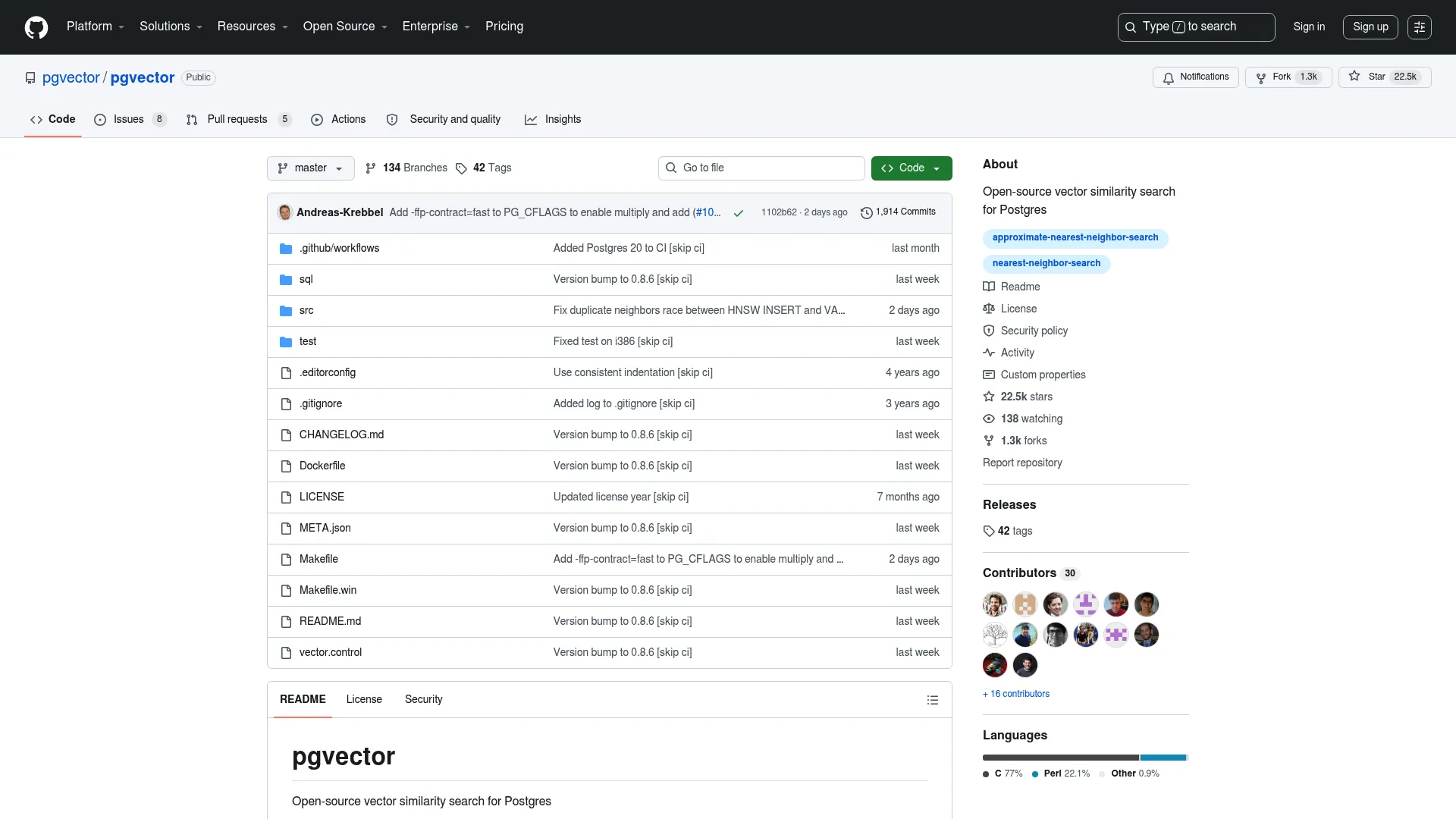Select the License tab beside README
The height and width of the screenshot is (819, 1456).
tap(364, 700)
